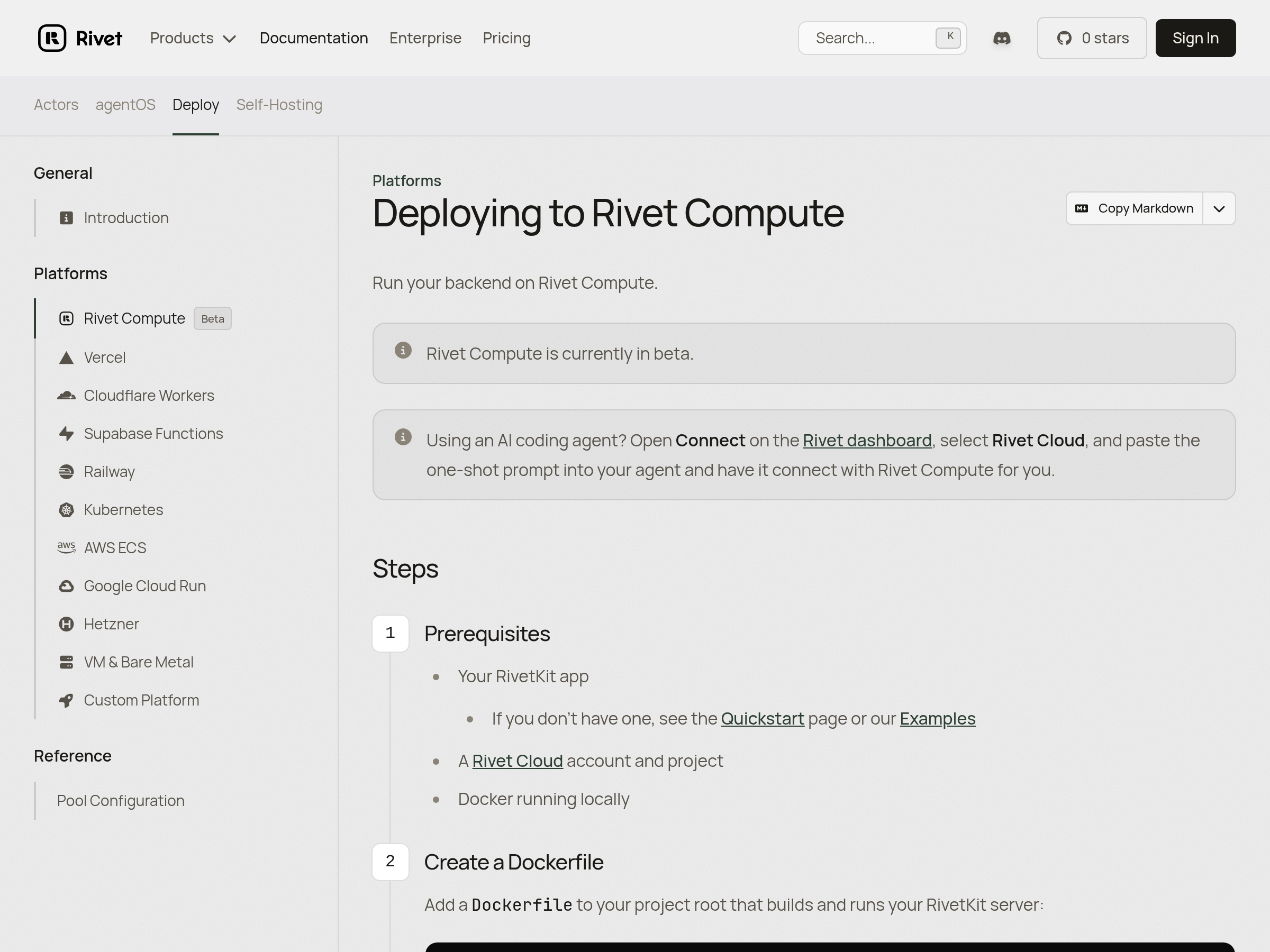Open the Google Cloud Run page
Viewport: 1270px width, 952px height.
(x=144, y=586)
